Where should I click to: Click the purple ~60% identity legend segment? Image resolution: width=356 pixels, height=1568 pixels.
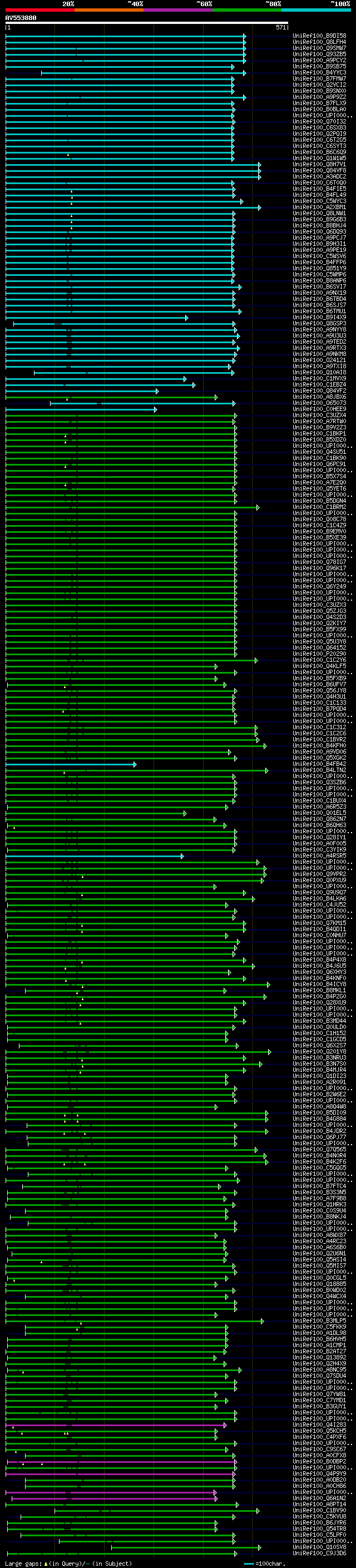tap(179, 10)
